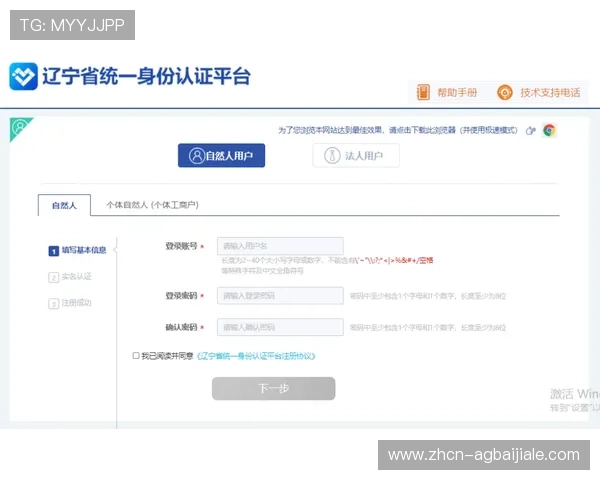
Task: Click the 辽宁省统一身份认证平台 title
Action: (x=146, y=76)
